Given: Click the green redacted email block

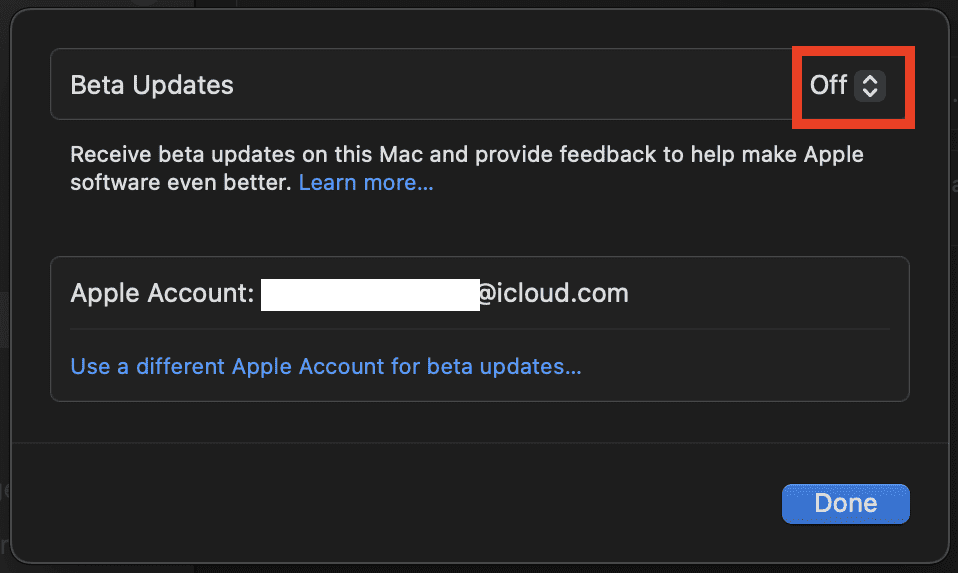Looking at the screenshot, I should coord(370,295).
